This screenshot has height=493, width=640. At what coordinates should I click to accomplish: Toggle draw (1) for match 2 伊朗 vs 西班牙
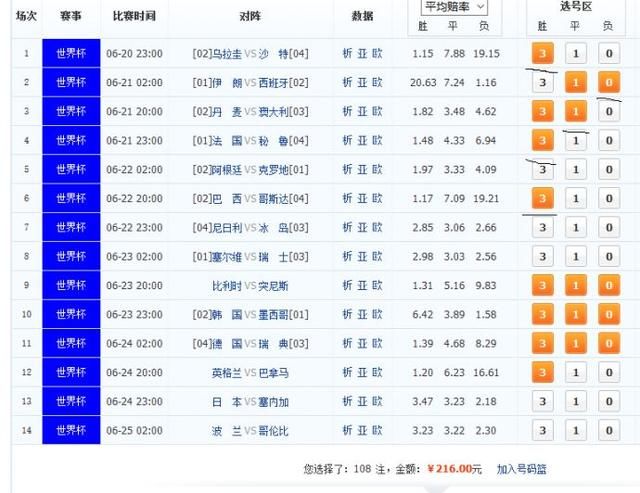(x=575, y=83)
